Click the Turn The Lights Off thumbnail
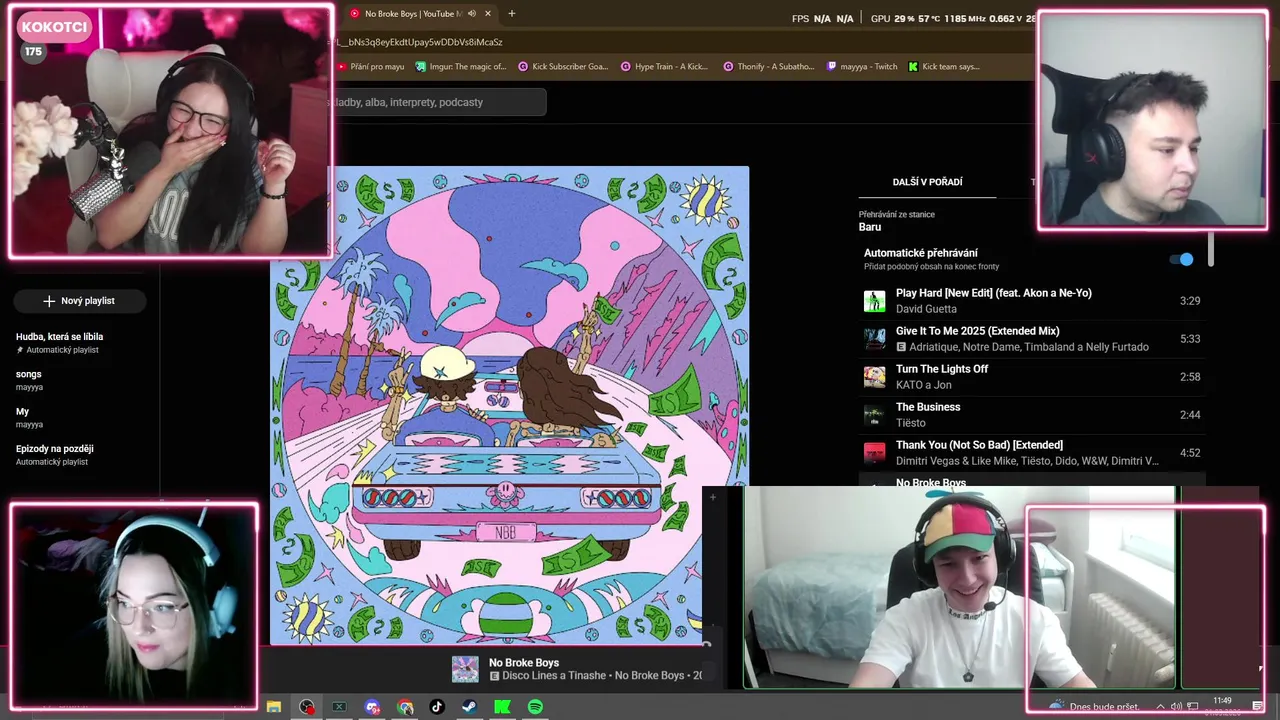The height and width of the screenshot is (720, 1280). [x=875, y=377]
